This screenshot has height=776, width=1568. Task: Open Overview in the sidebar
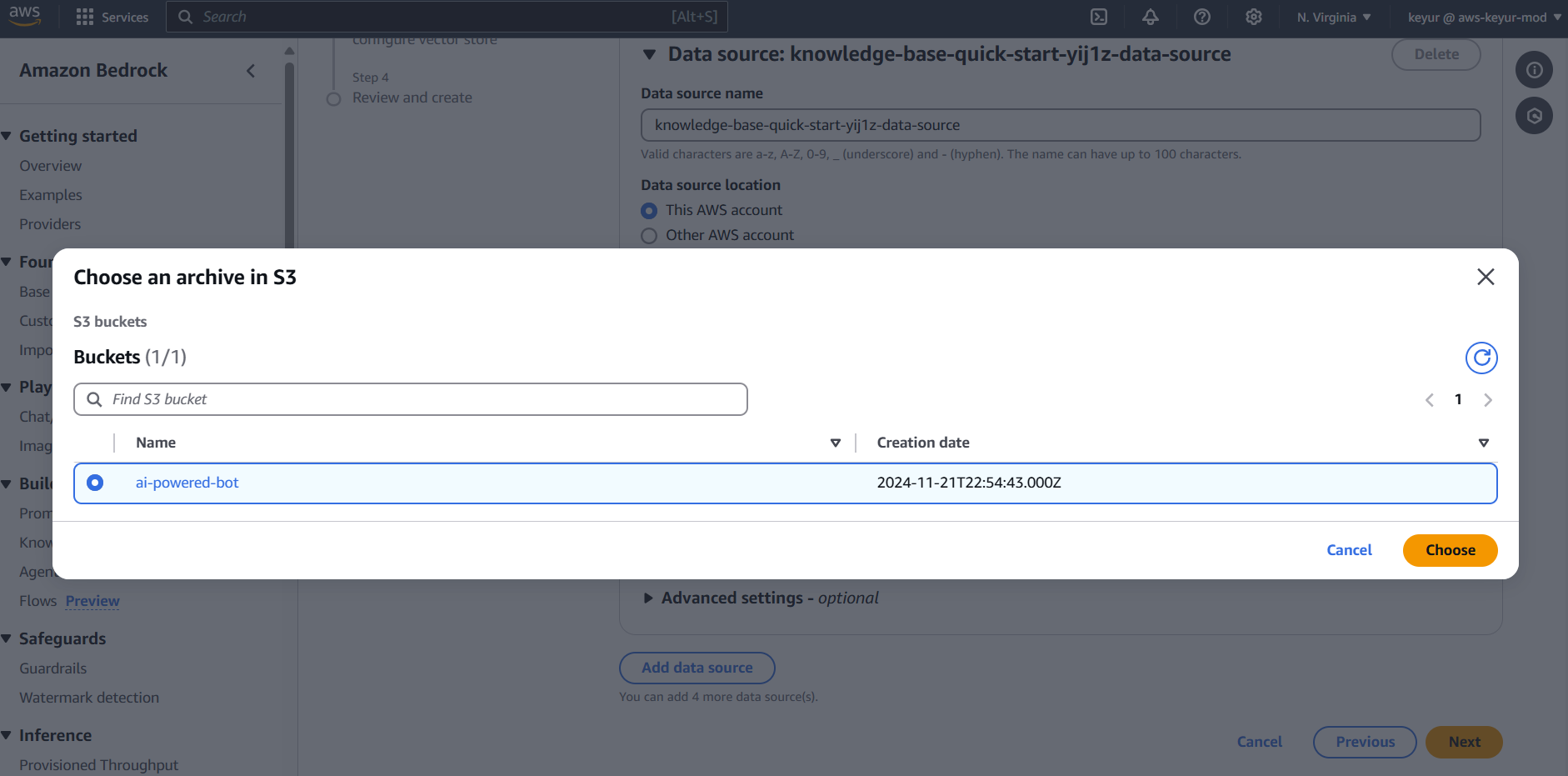[x=51, y=166]
